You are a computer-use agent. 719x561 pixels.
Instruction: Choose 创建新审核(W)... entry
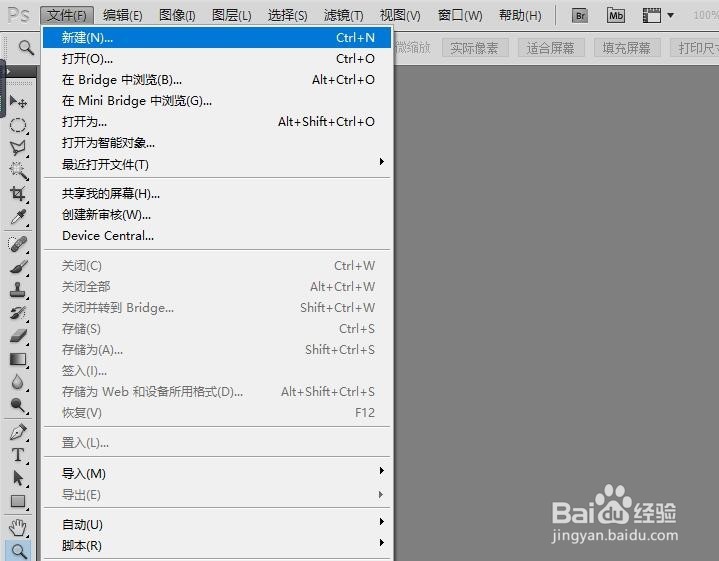point(217,215)
